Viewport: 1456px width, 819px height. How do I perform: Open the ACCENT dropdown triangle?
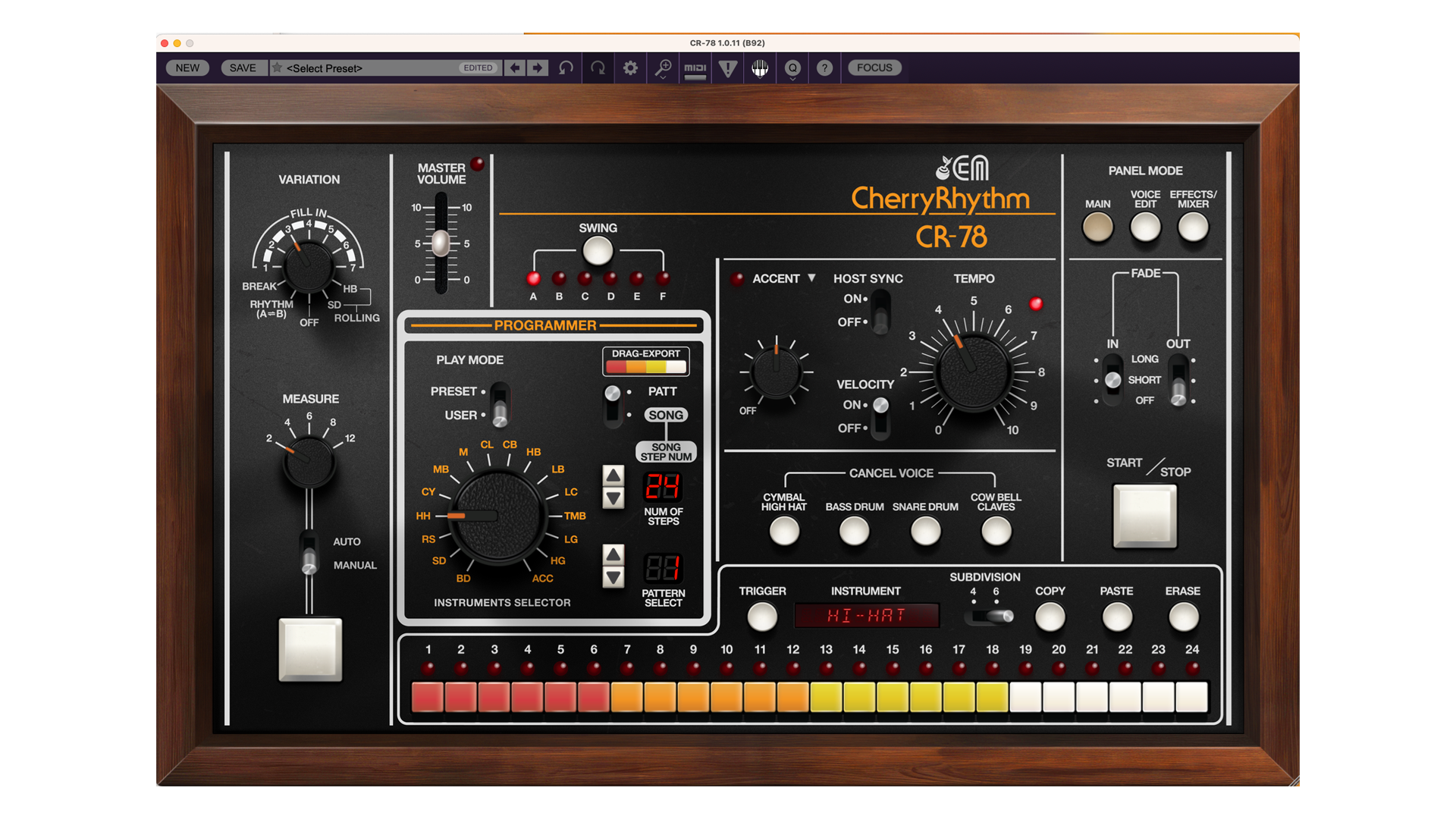811,278
